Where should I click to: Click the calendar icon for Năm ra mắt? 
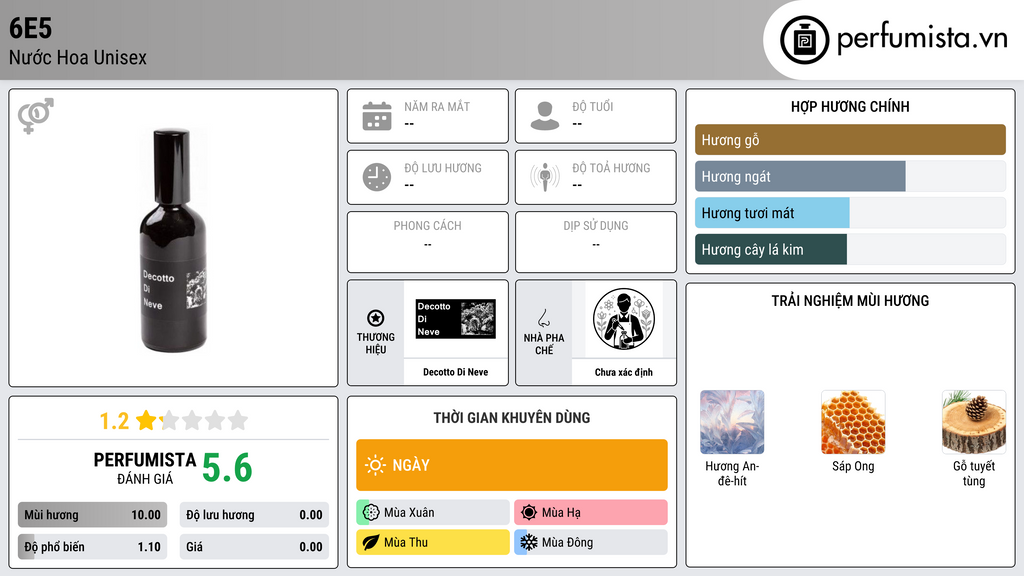(377, 116)
